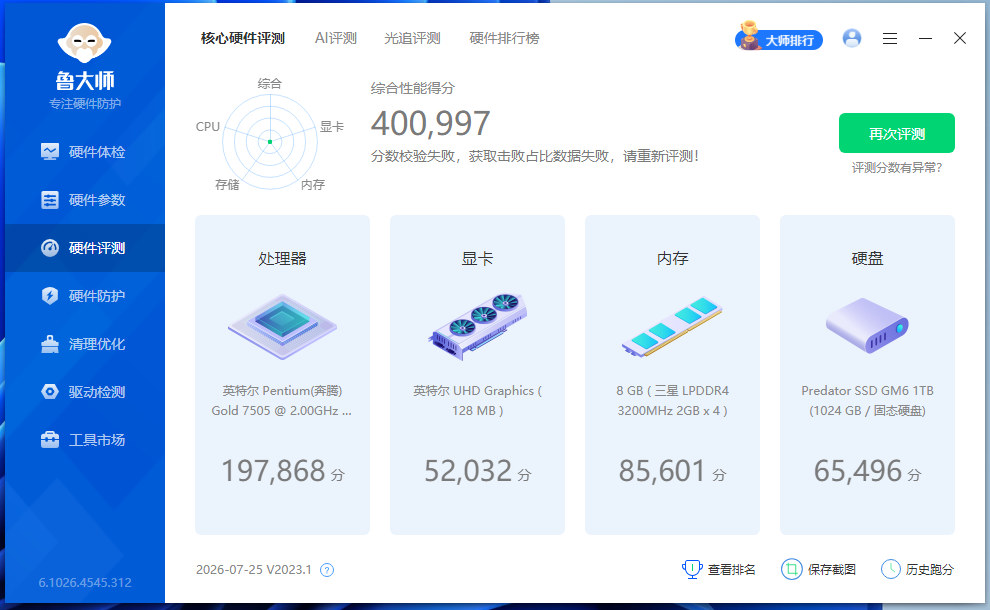Click the 2026-07-25 V2023.1 version text
The image size is (990, 610).
tap(254, 570)
